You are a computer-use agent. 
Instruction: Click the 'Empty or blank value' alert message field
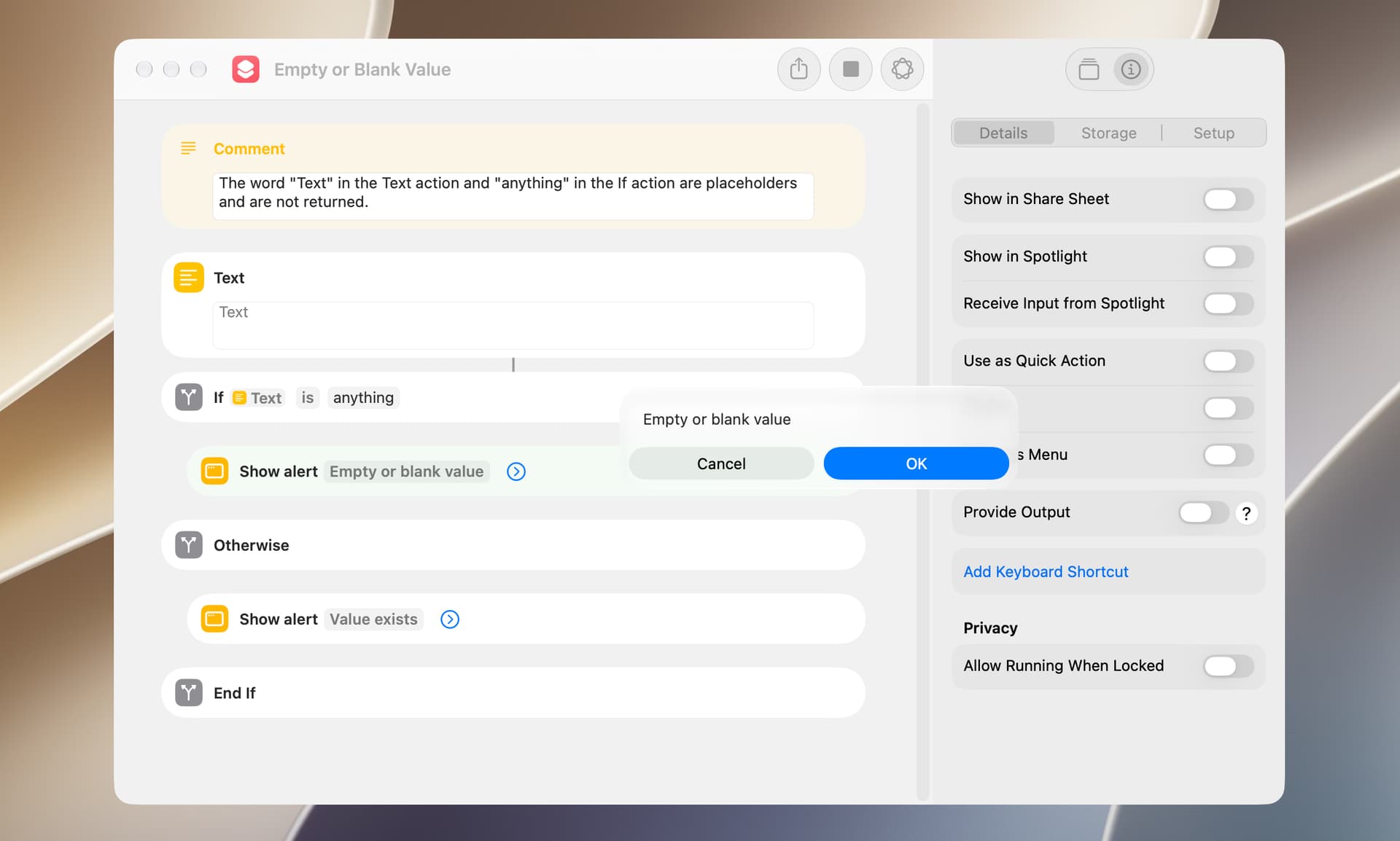click(x=406, y=472)
